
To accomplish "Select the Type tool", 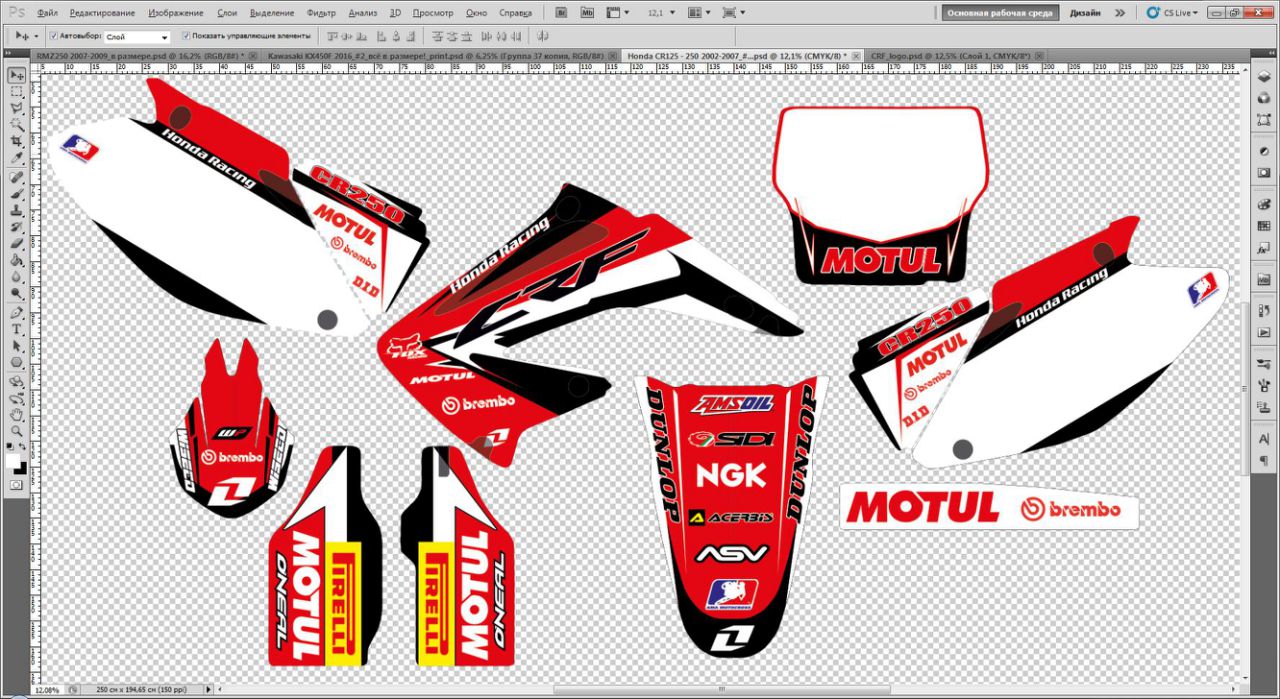I will coord(17,329).
